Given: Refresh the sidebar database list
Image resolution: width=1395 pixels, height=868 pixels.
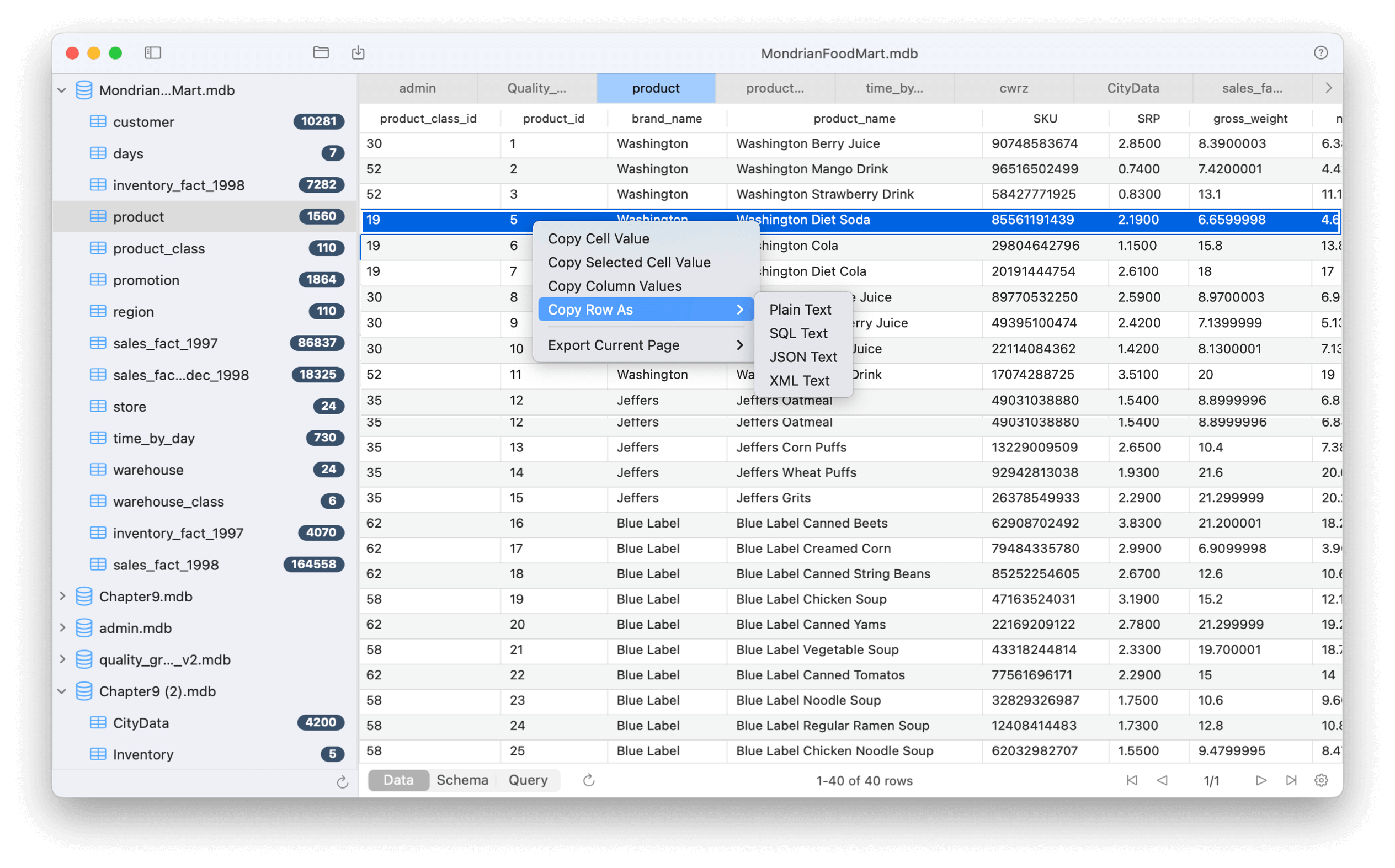Looking at the screenshot, I should [343, 782].
